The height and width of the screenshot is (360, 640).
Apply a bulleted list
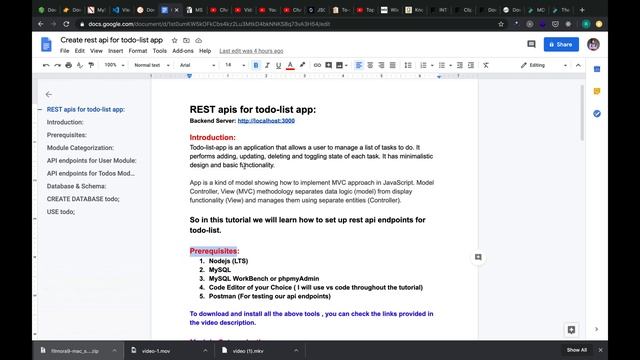[x=442, y=65]
